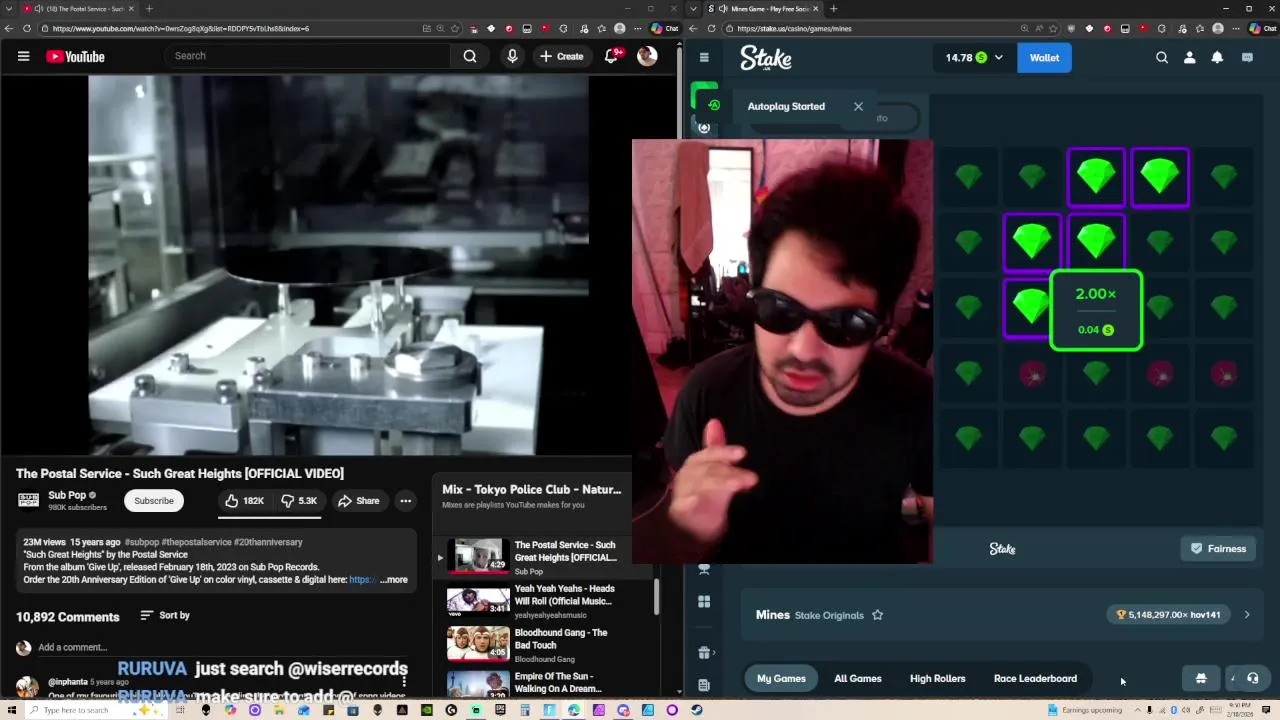Switch to the My Games tab
The image size is (1280, 720).
click(x=781, y=678)
